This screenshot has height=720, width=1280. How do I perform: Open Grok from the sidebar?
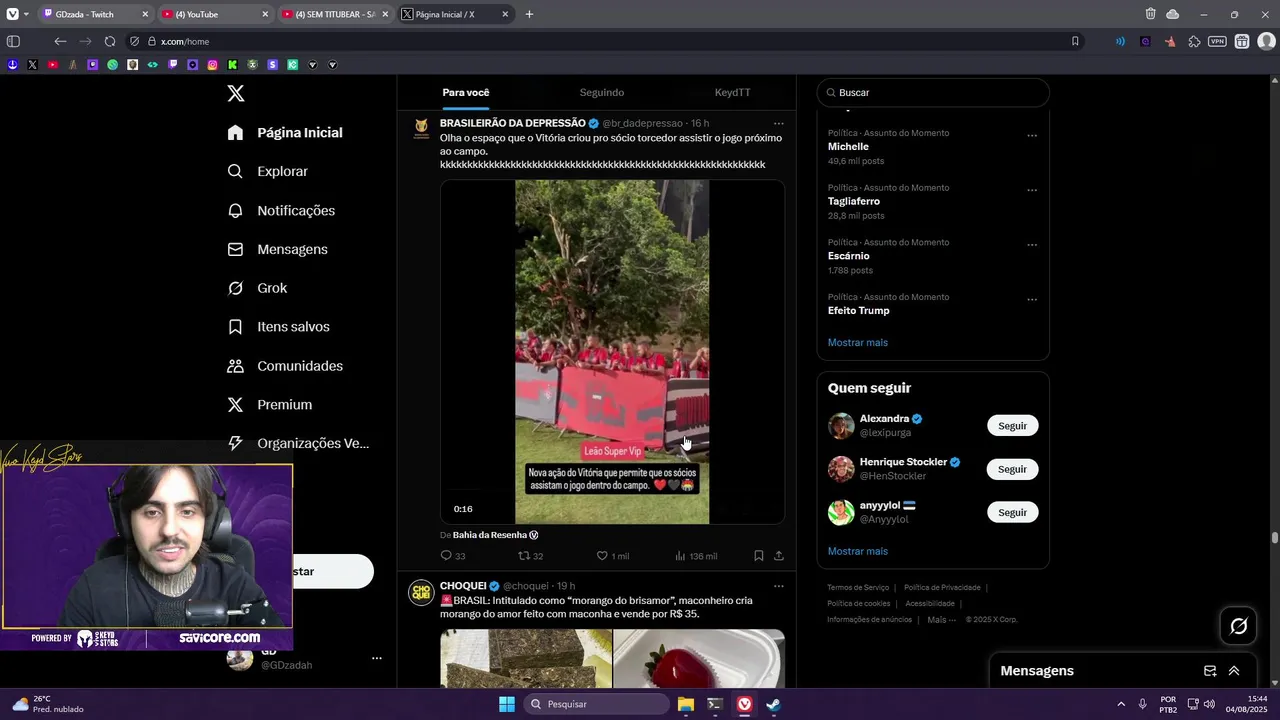pos(257,288)
